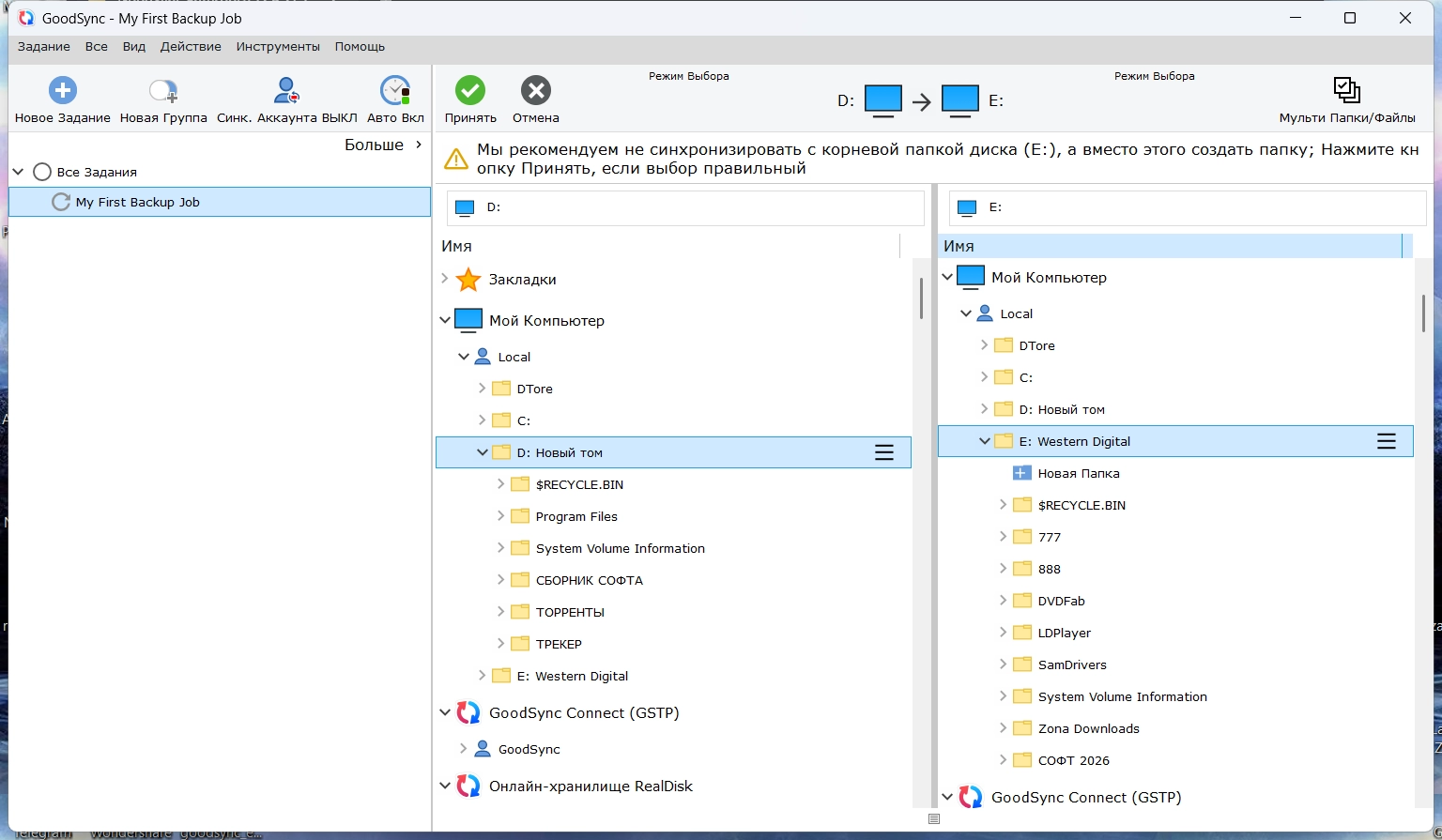Expand the Закладки node

445,279
